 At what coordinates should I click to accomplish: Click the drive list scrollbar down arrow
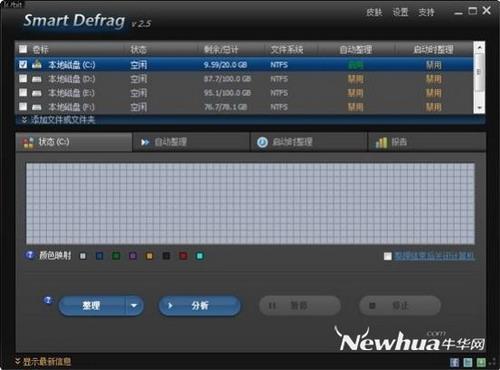click(479, 108)
